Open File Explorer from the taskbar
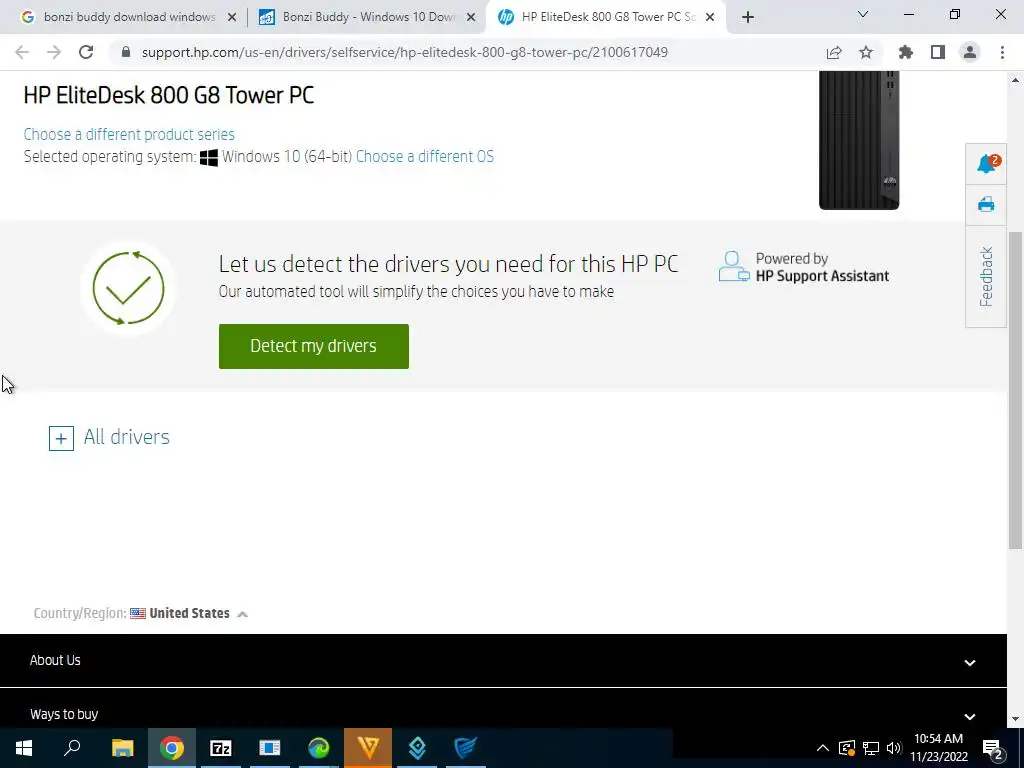 pos(122,748)
